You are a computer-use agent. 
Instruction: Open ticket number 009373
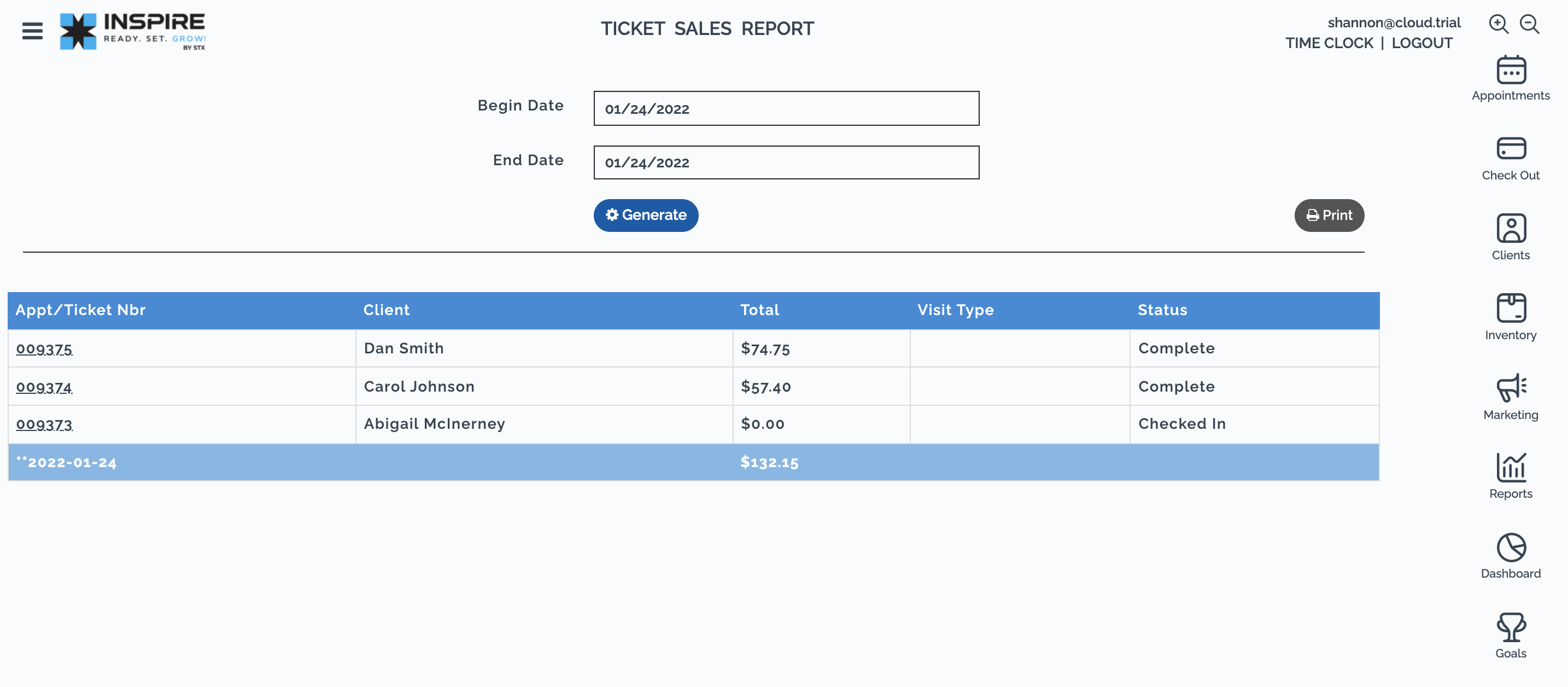(x=44, y=424)
